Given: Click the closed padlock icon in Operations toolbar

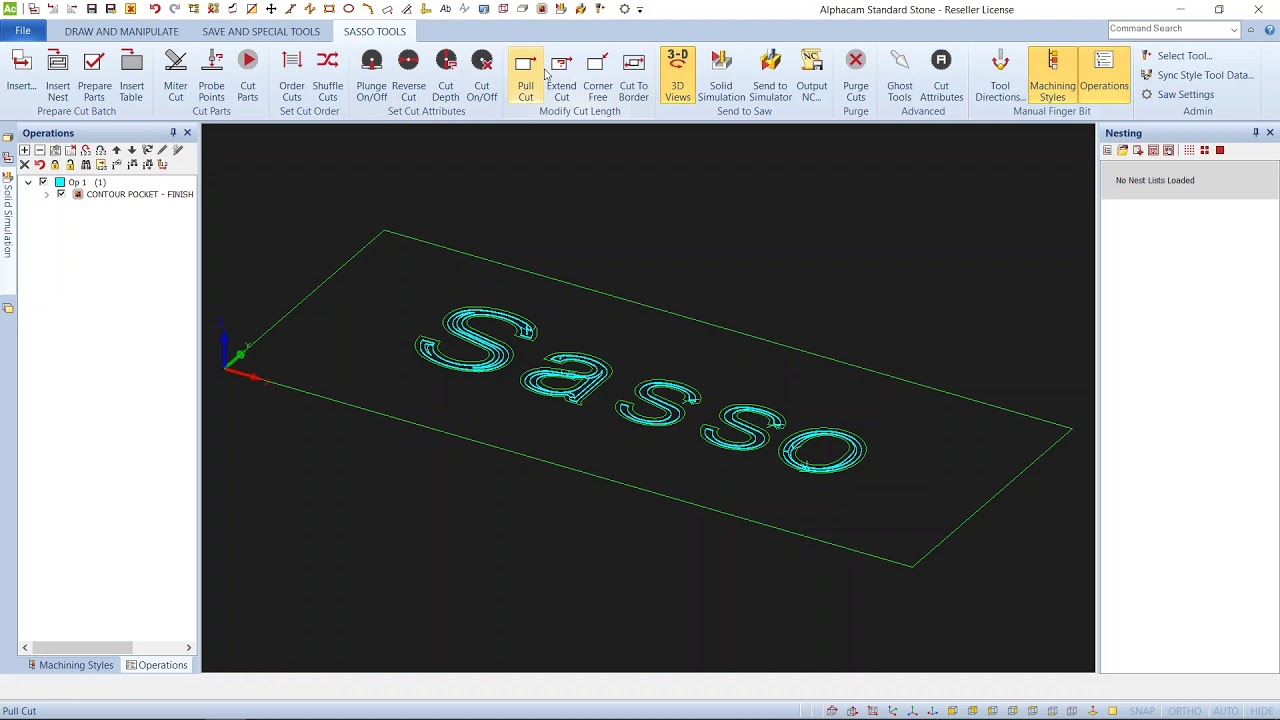Looking at the screenshot, I should click(55, 164).
